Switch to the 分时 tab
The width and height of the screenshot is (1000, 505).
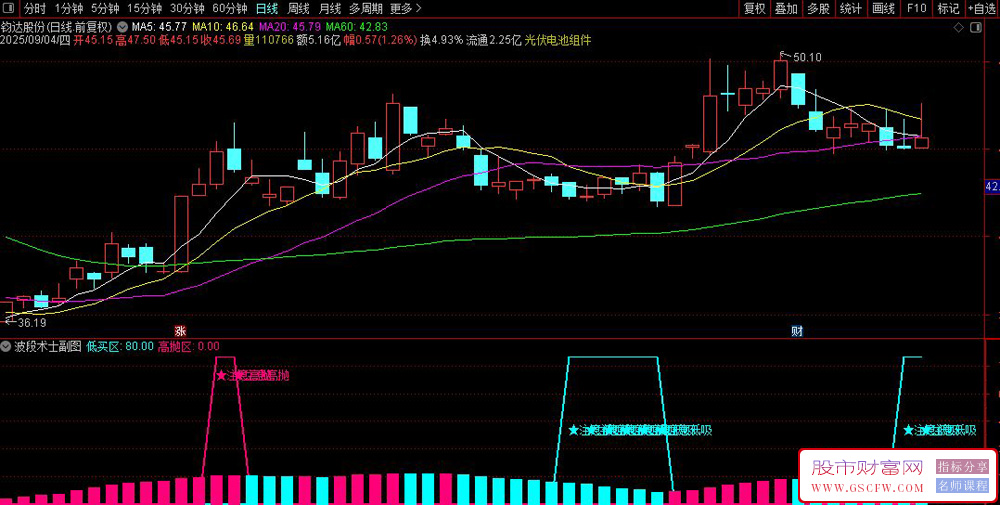point(35,8)
